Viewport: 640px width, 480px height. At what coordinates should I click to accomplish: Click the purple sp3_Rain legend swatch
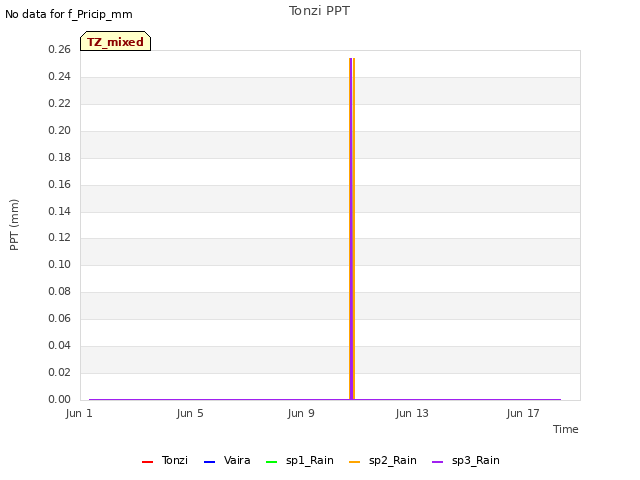coord(438,462)
